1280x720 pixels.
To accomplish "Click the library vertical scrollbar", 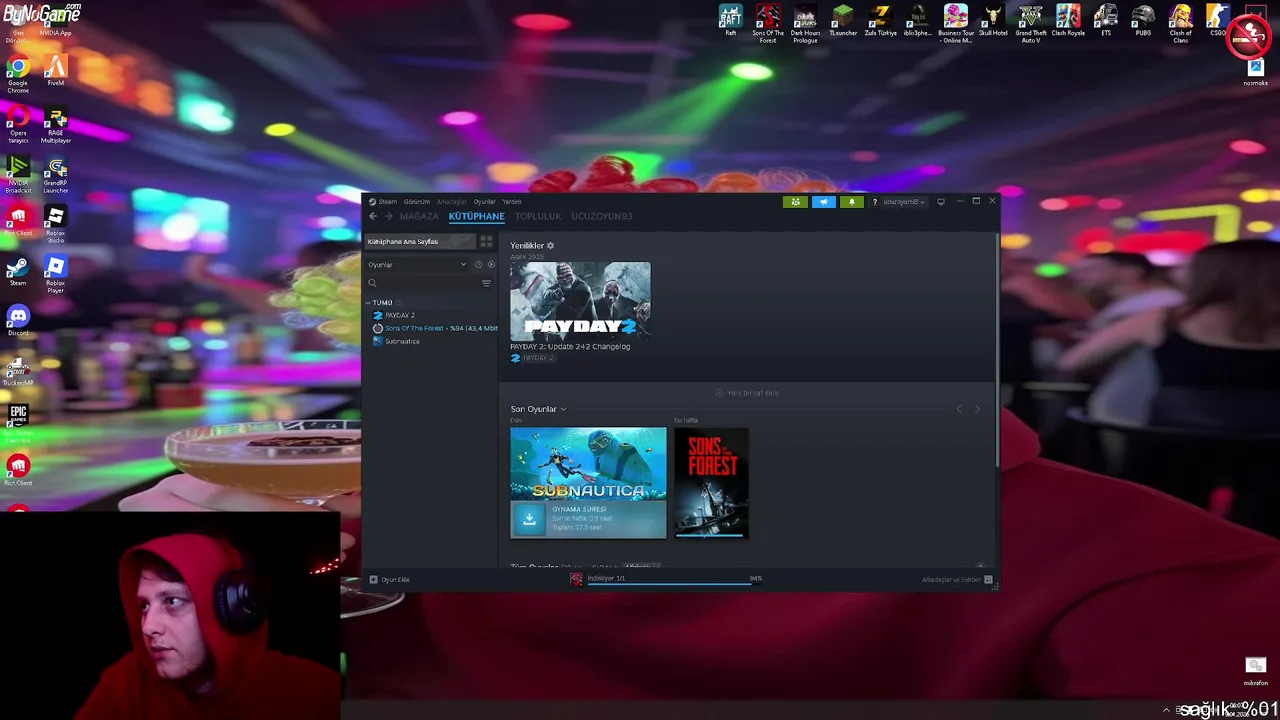I will point(997,350).
